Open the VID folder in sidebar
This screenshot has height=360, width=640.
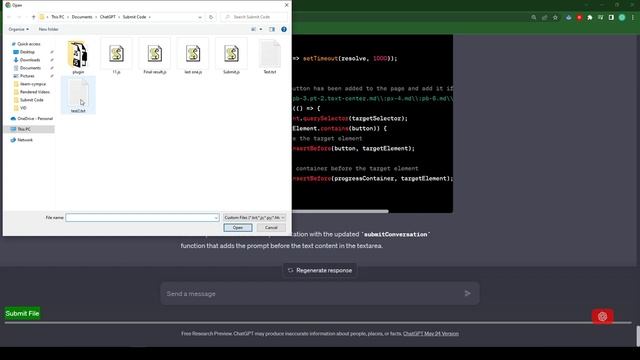[x=23, y=108]
